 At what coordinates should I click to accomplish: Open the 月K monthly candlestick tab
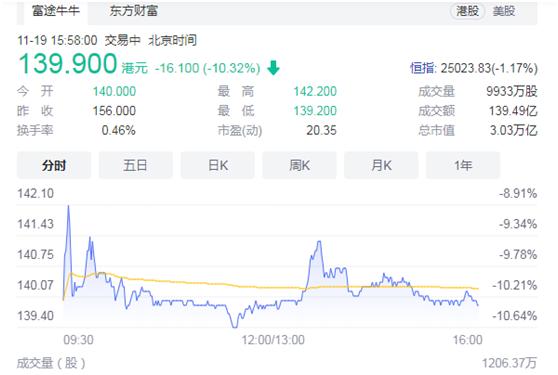click(x=381, y=165)
